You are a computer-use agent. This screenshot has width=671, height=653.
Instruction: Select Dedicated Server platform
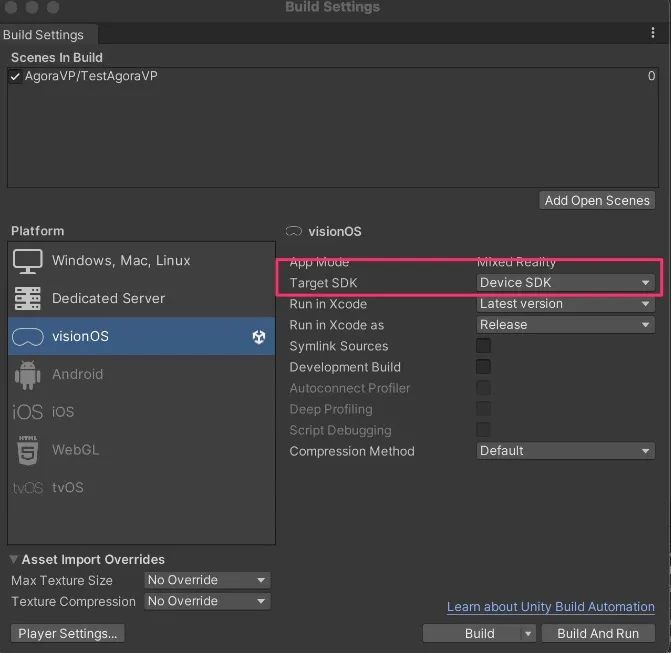click(141, 299)
